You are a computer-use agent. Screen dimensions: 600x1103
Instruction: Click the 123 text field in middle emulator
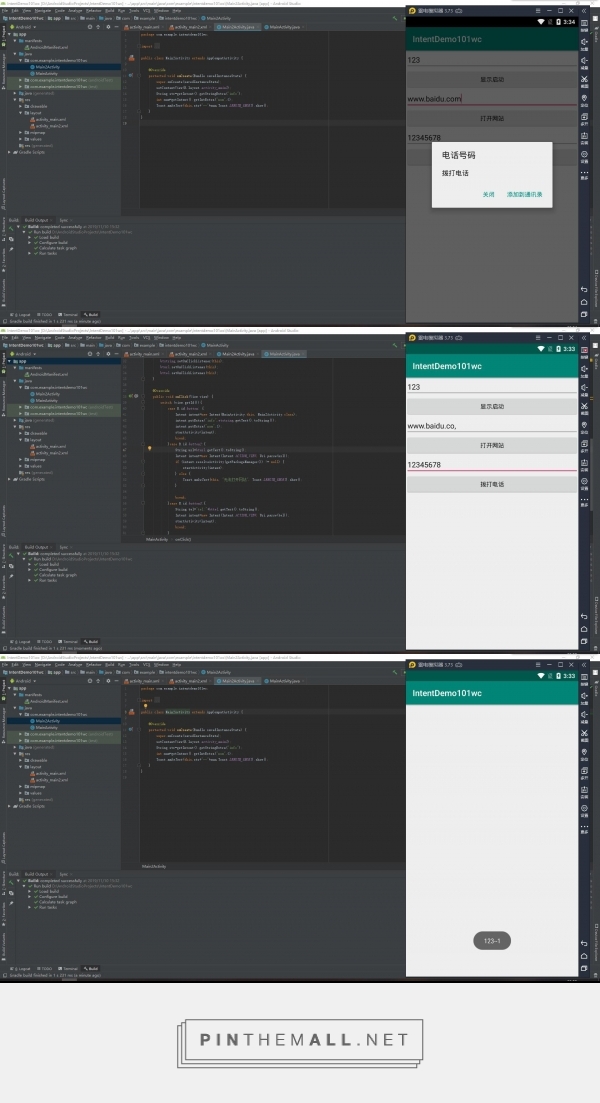pos(492,387)
